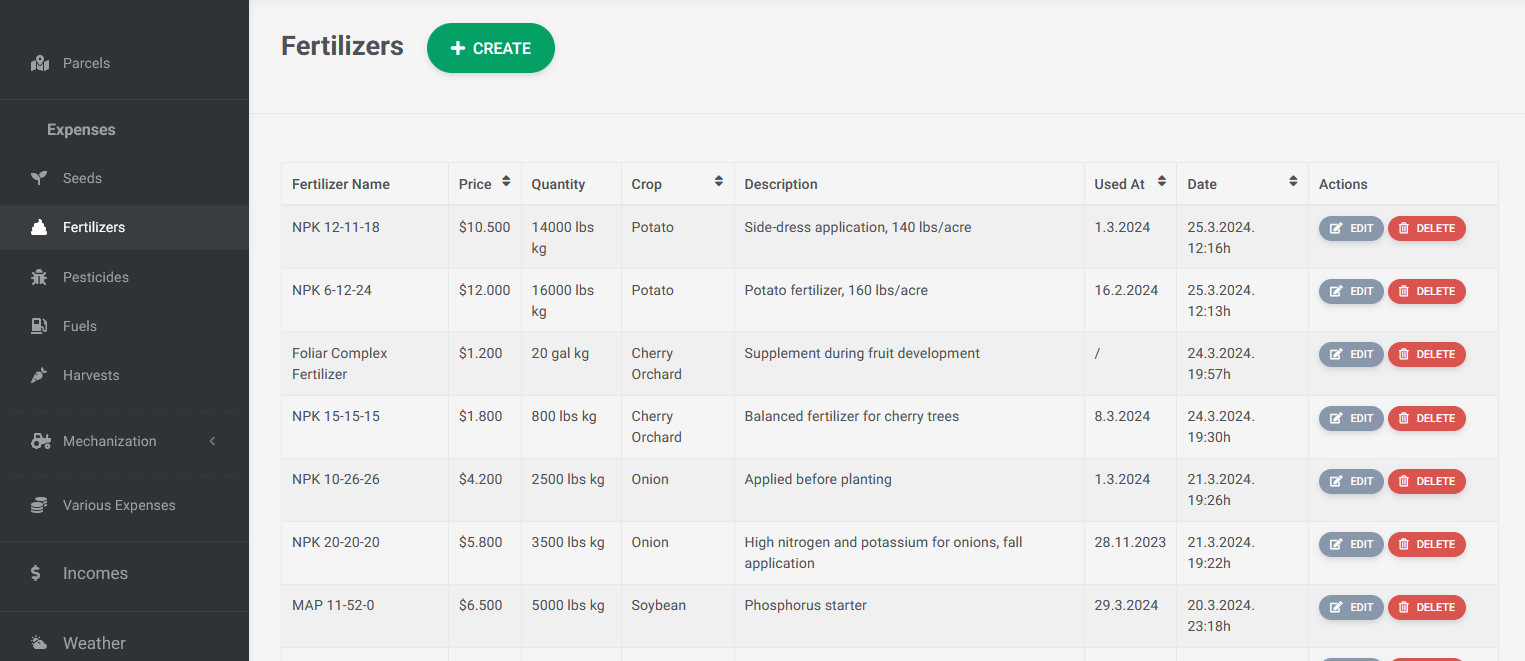
Task: Expand the Mechanization submenu chevron
Action: click(x=212, y=441)
